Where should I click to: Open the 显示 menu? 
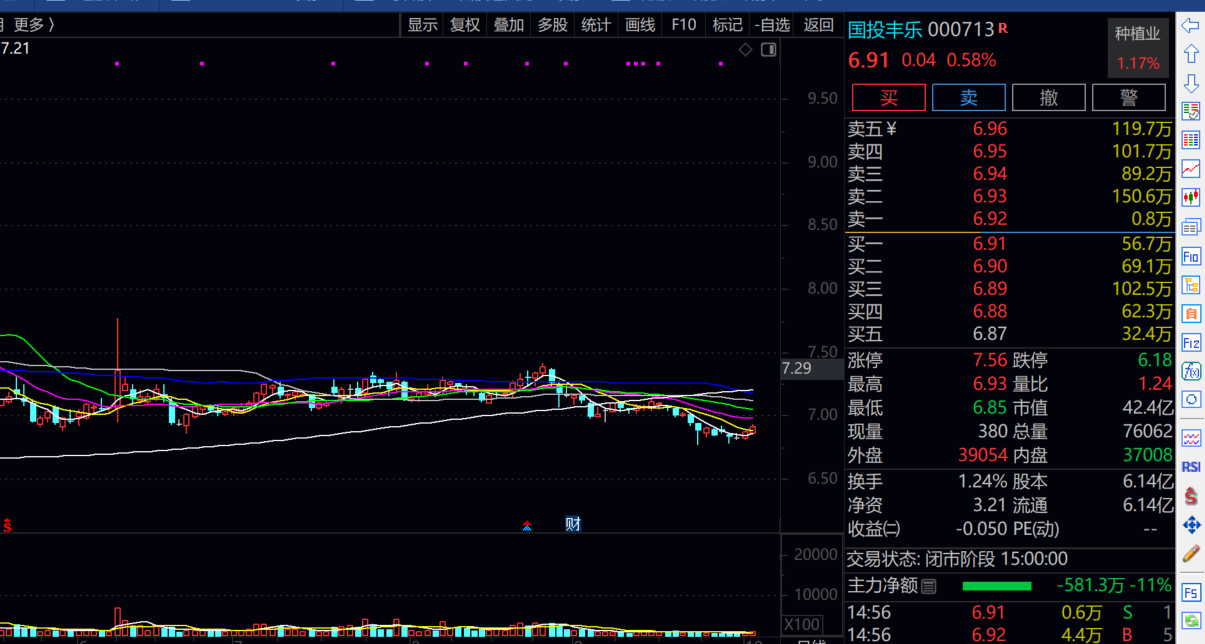point(422,25)
